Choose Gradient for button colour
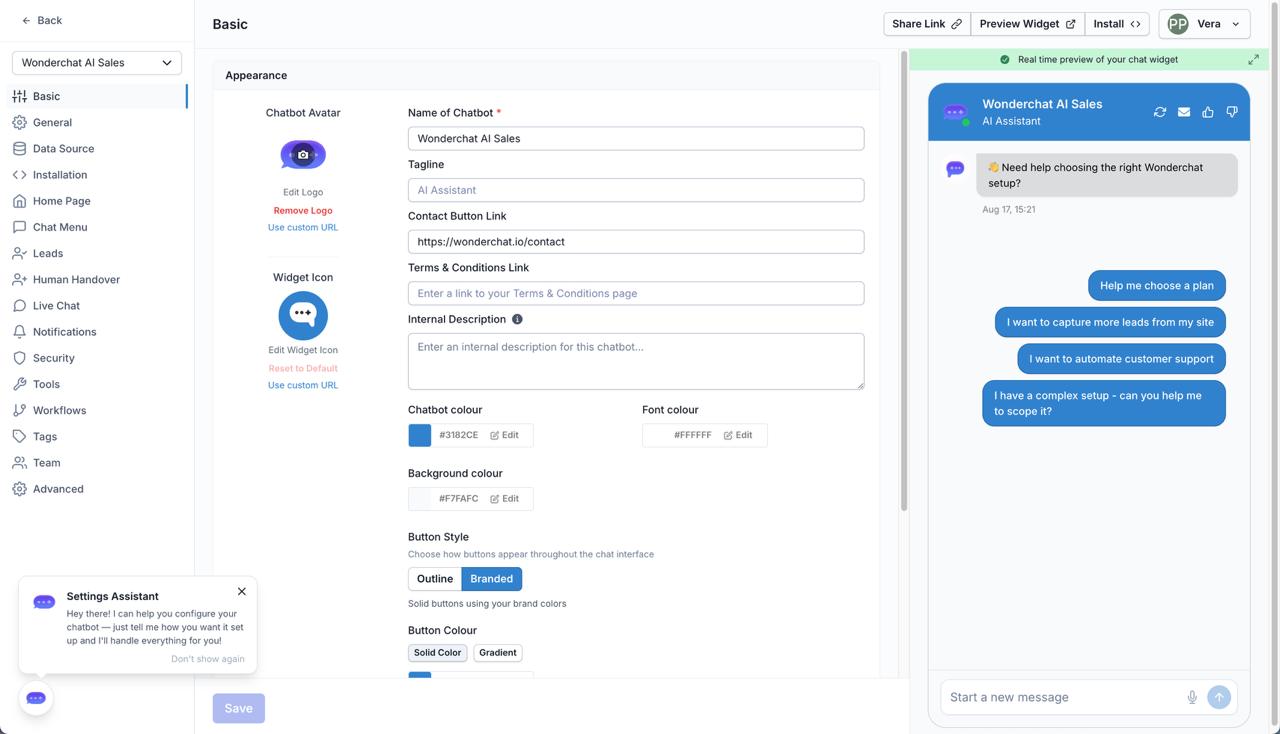This screenshot has height=734, width=1280. (x=498, y=653)
